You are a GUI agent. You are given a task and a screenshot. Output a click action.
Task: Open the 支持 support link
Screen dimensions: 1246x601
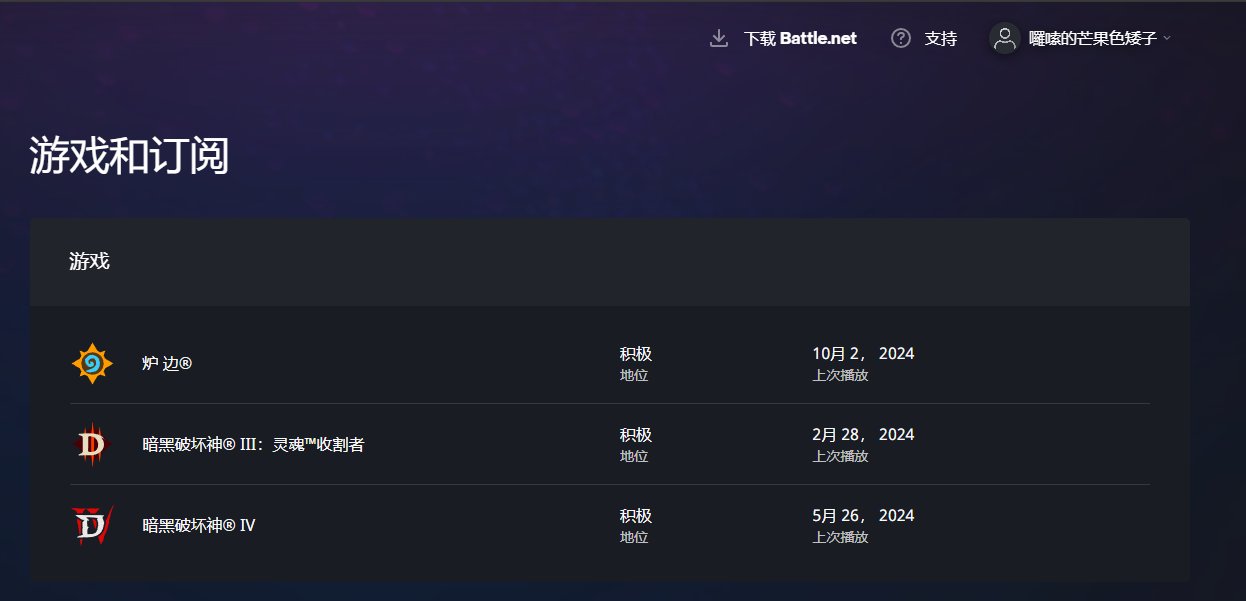coord(940,39)
